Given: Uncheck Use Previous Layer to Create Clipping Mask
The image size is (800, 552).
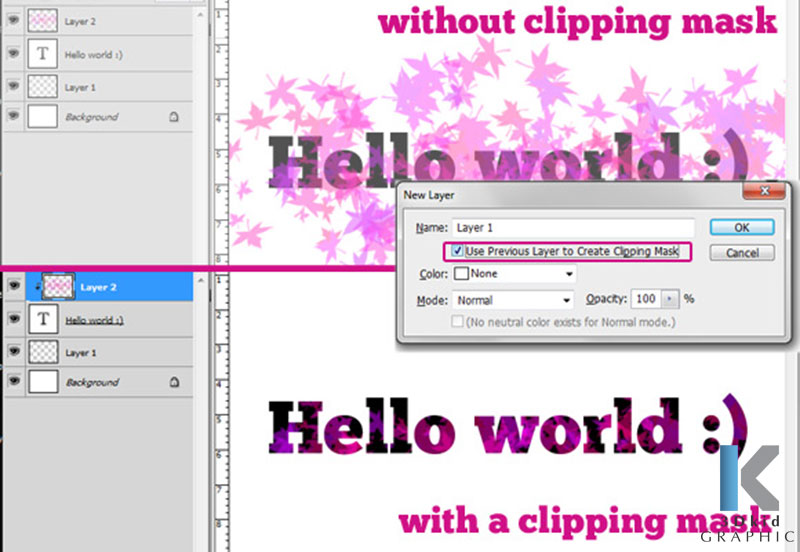Looking at the screenshot, I should pos(458,251).
